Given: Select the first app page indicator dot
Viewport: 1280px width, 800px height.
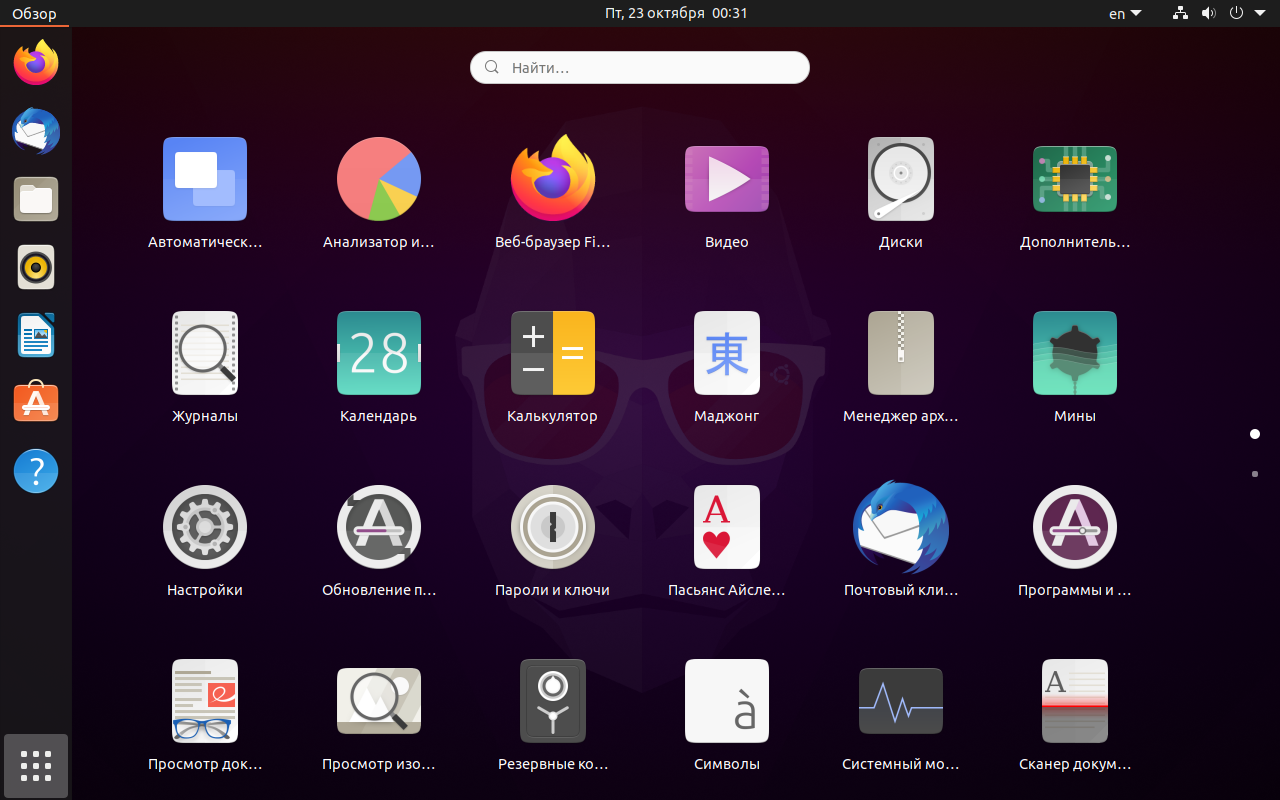Looking at the screenshot, I should [x=1255, y=434].
